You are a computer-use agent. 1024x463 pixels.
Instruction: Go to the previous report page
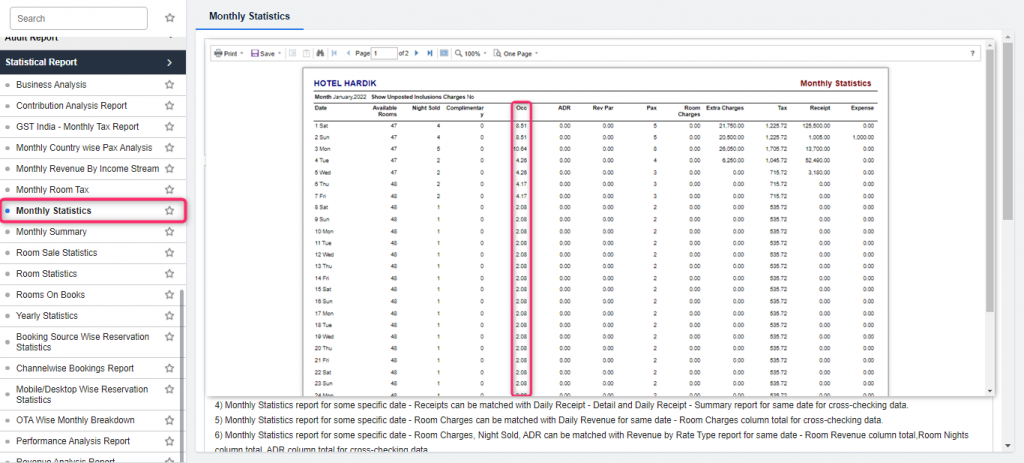click(x=348, y=54)
